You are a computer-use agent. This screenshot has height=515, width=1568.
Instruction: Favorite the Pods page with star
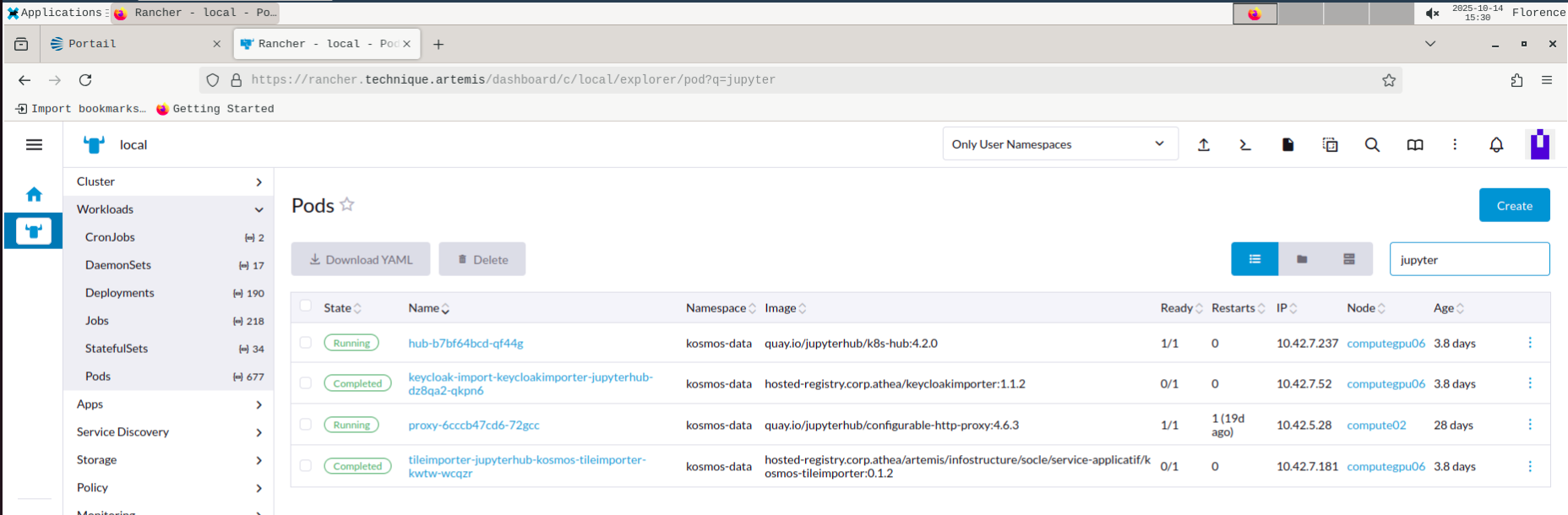(347, 205)
